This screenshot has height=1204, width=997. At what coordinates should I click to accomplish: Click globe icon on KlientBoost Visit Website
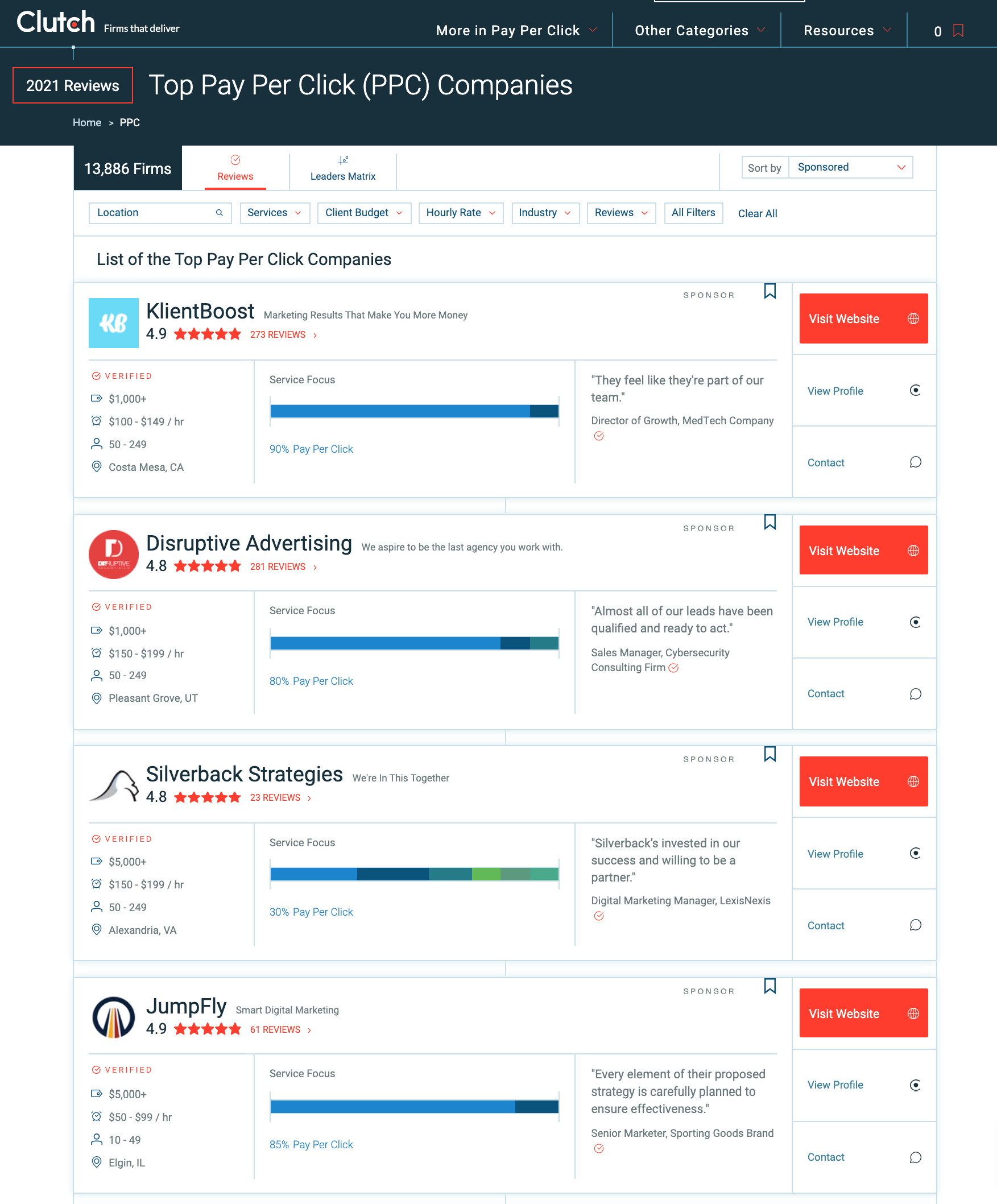(913, 319)
